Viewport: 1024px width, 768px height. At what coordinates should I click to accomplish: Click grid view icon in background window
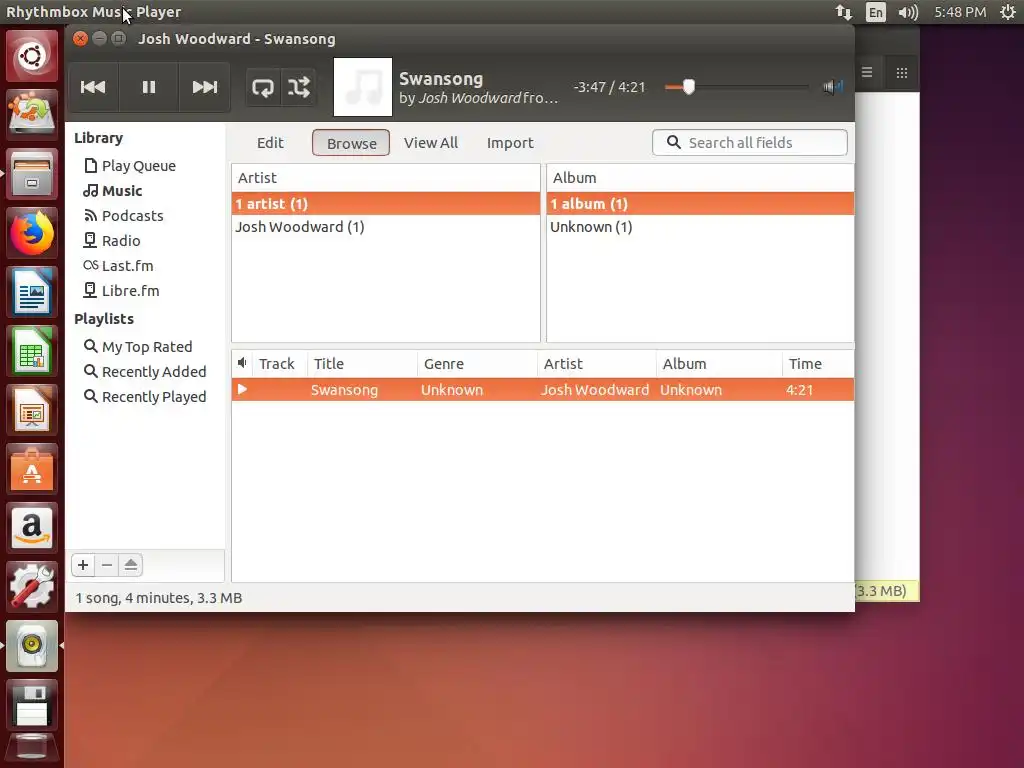(902, 72)
